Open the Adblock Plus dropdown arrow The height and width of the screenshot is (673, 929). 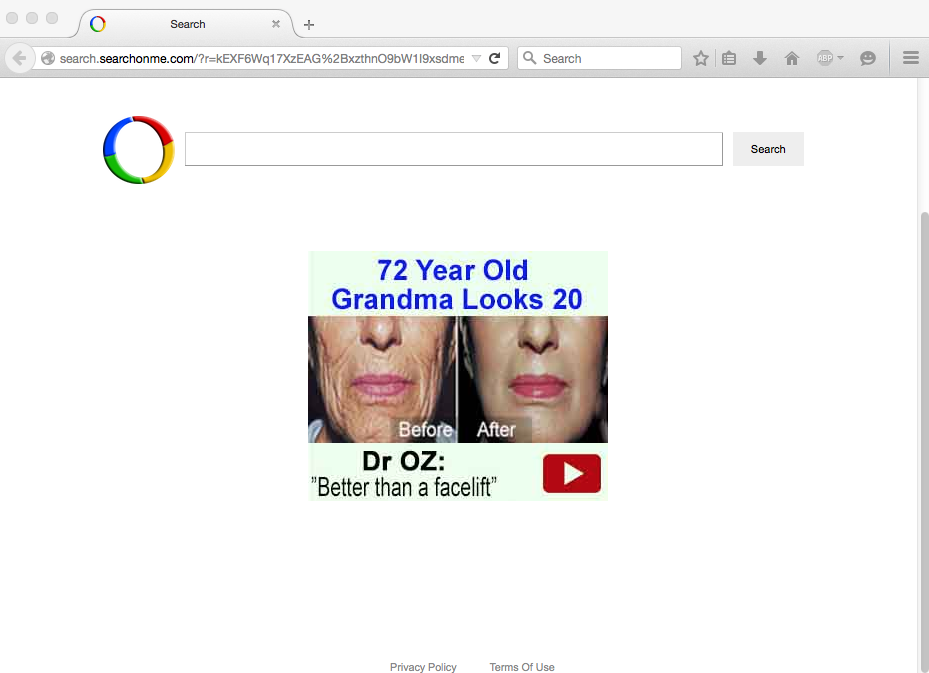click(x=840, y=59)
